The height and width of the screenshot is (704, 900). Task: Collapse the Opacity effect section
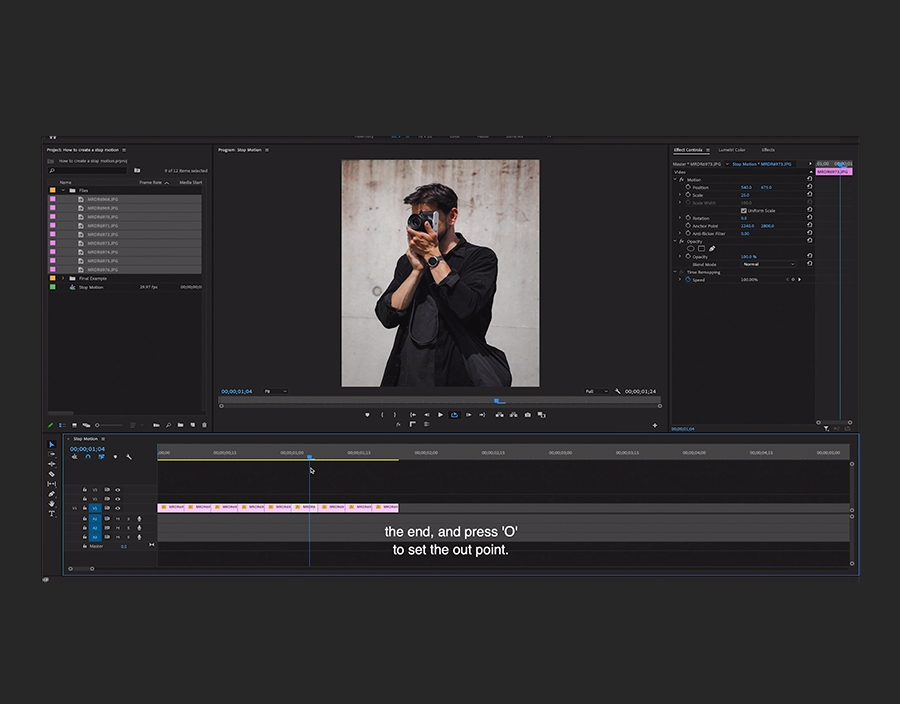675,242
